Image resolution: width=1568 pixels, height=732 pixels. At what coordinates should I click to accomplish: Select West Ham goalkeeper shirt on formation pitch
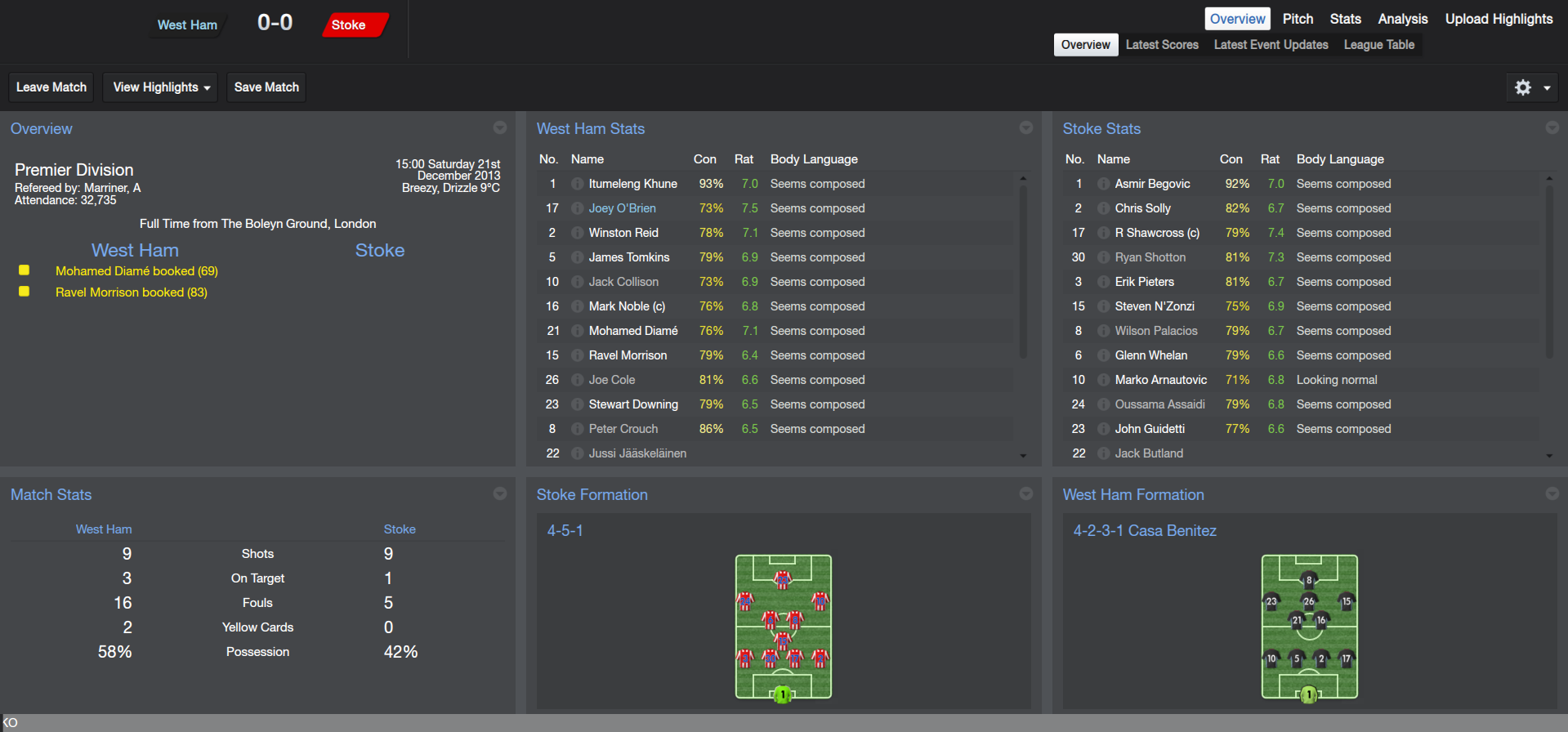1309,694
